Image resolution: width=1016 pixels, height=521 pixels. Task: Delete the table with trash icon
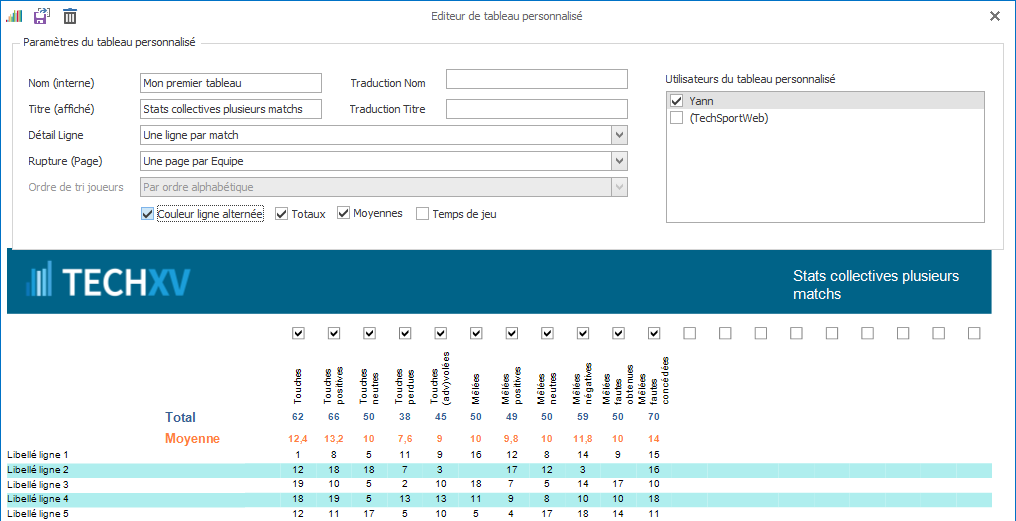pos(70,16)
